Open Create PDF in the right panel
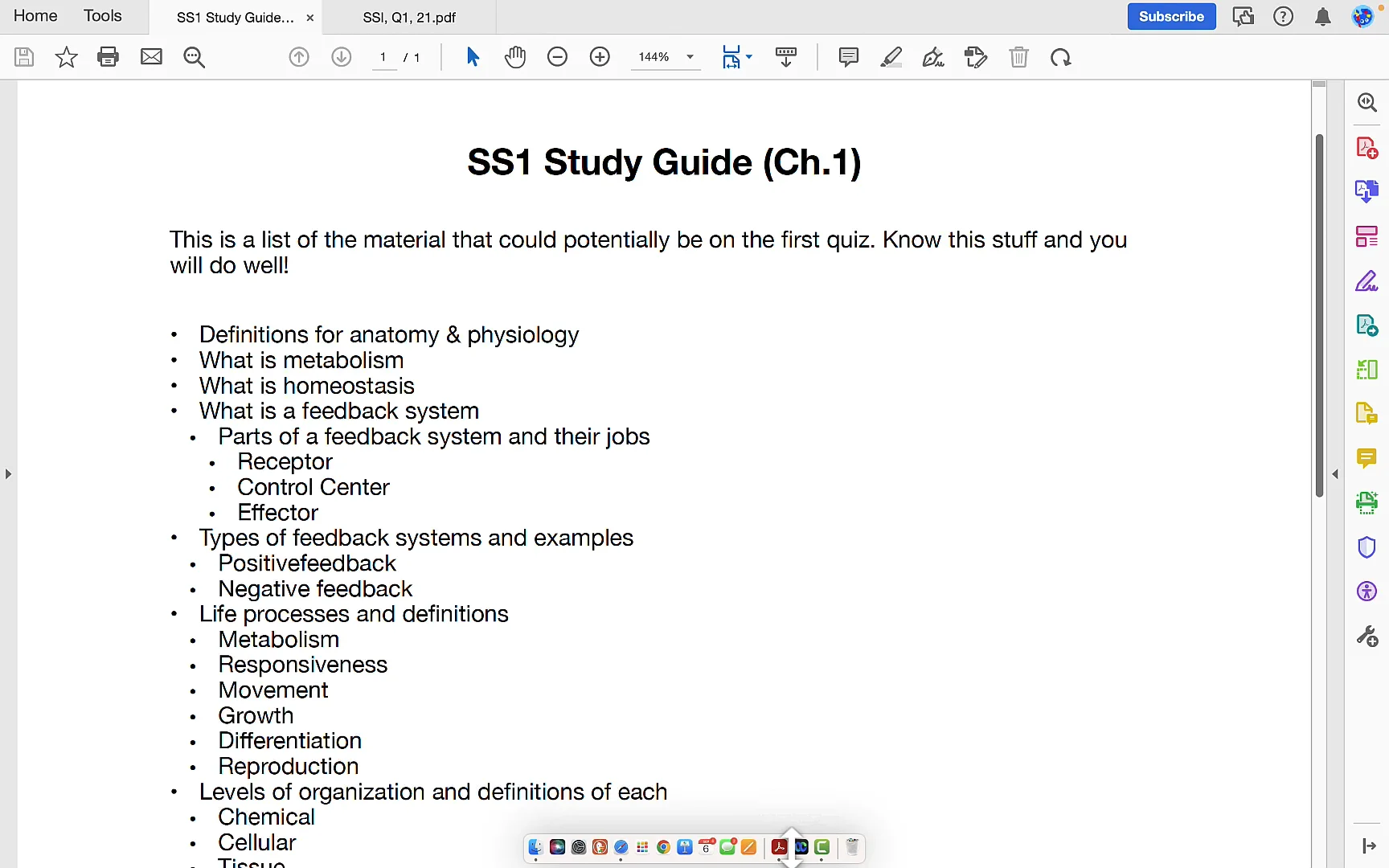Screen dimensions: 1389x868 tap(1366, 146)
